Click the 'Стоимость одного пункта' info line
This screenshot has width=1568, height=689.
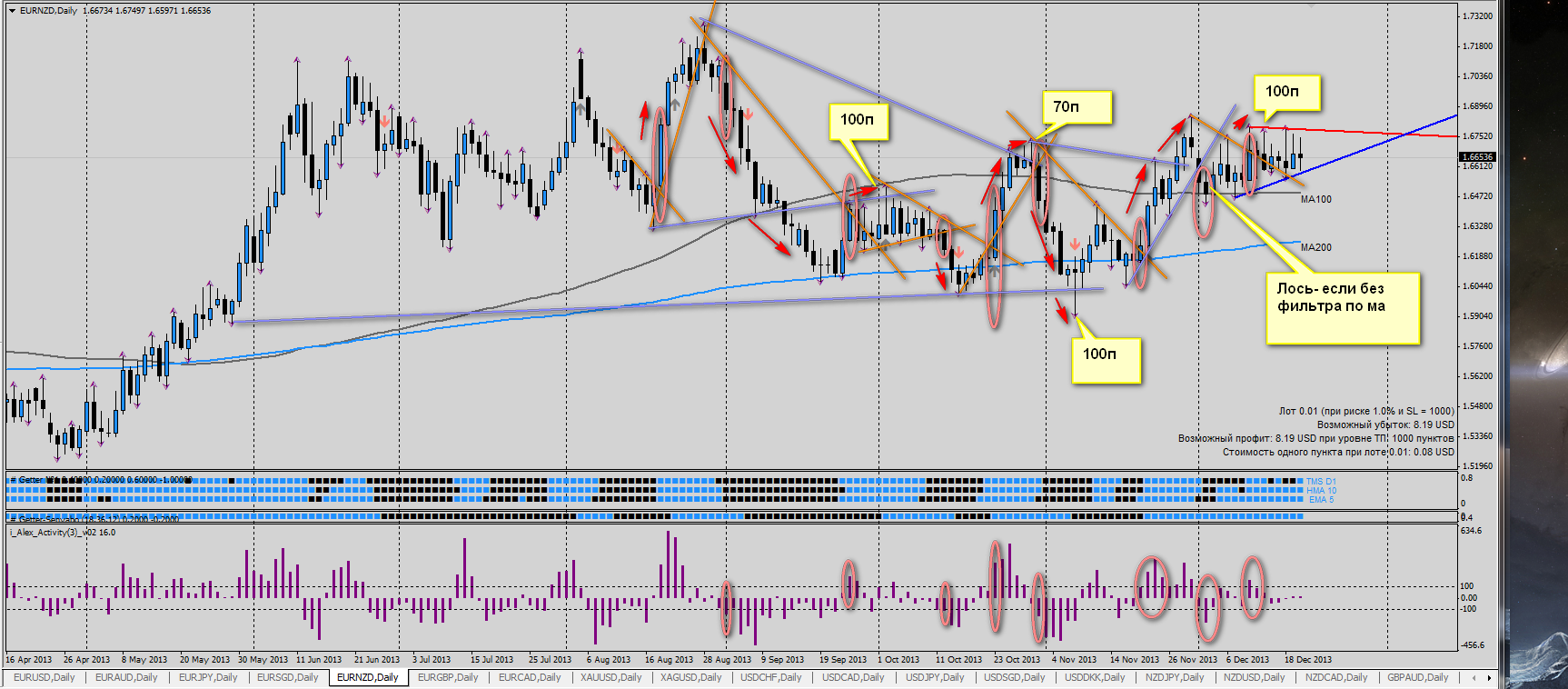1338,452
